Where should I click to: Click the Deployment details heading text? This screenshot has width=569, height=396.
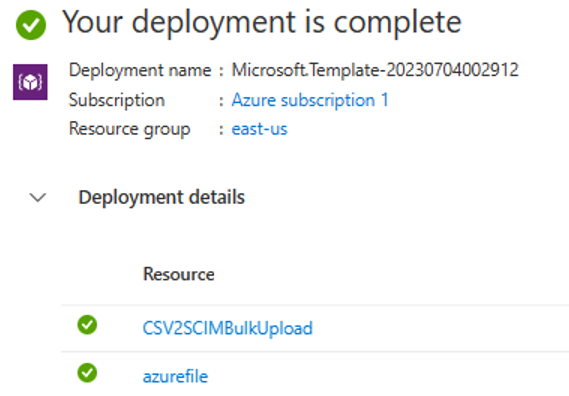[x=162, y=197]
